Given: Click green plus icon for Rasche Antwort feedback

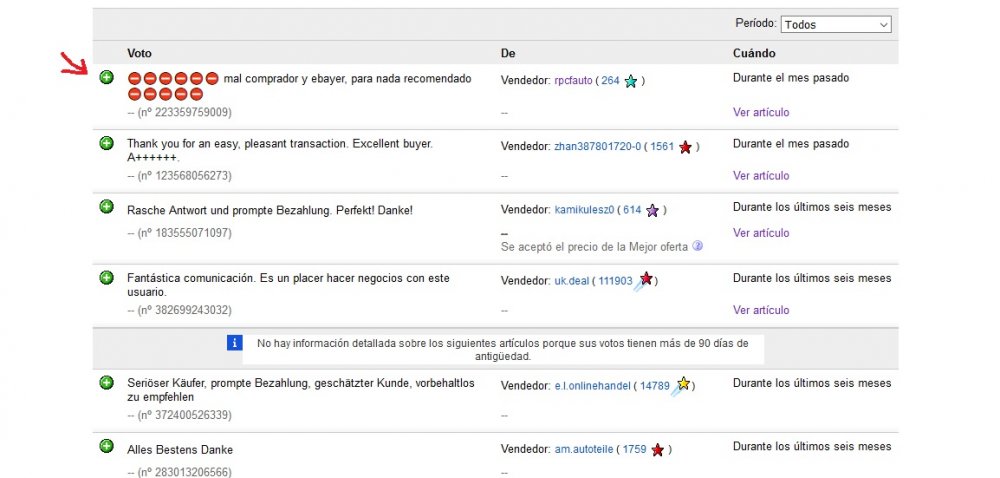Looking at the screenshot, I should 107,206.
